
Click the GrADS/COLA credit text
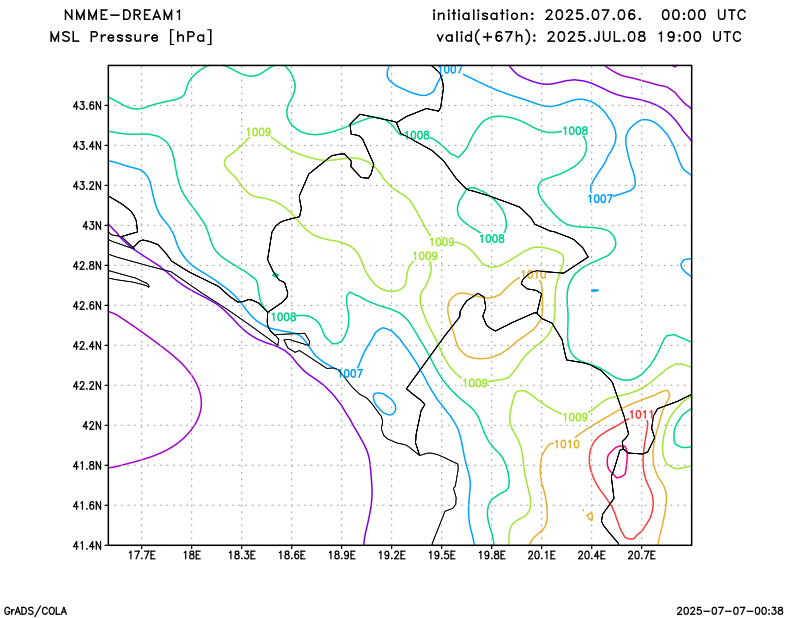coord(35,611)
